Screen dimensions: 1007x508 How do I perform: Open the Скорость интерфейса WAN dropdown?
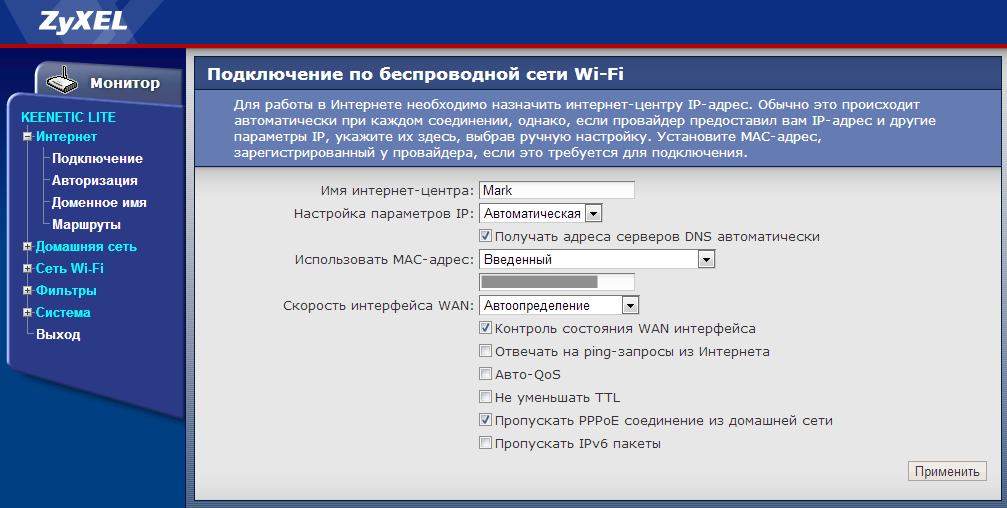pyautogui.click(x=630, y=306)
